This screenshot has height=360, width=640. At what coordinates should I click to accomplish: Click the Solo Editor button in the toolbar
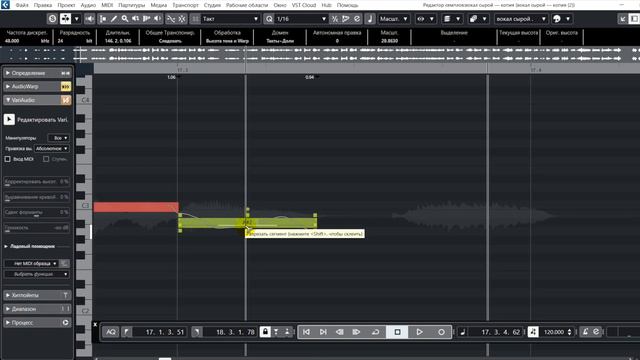coord(52,19)
